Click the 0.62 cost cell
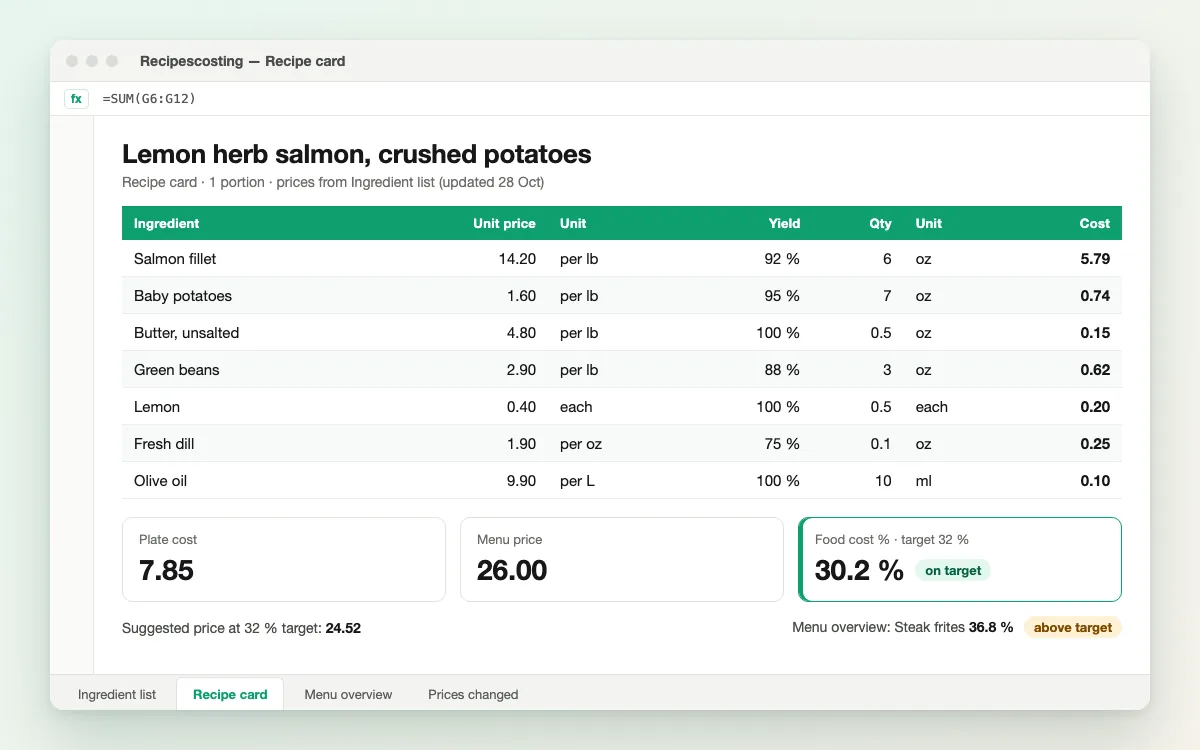This screenshot has width=1200, height=750. tap(1095, 370)
